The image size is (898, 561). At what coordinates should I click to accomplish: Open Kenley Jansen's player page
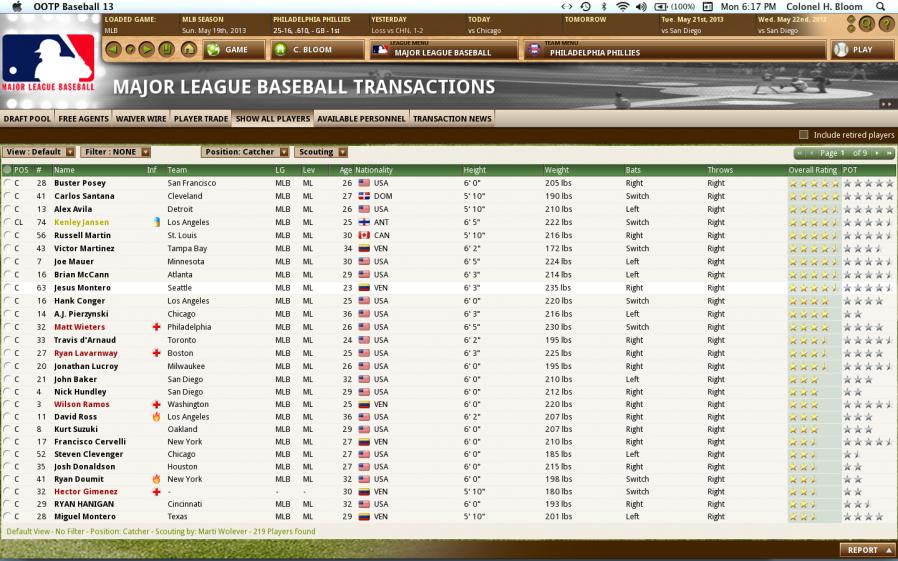coord(81,222)
